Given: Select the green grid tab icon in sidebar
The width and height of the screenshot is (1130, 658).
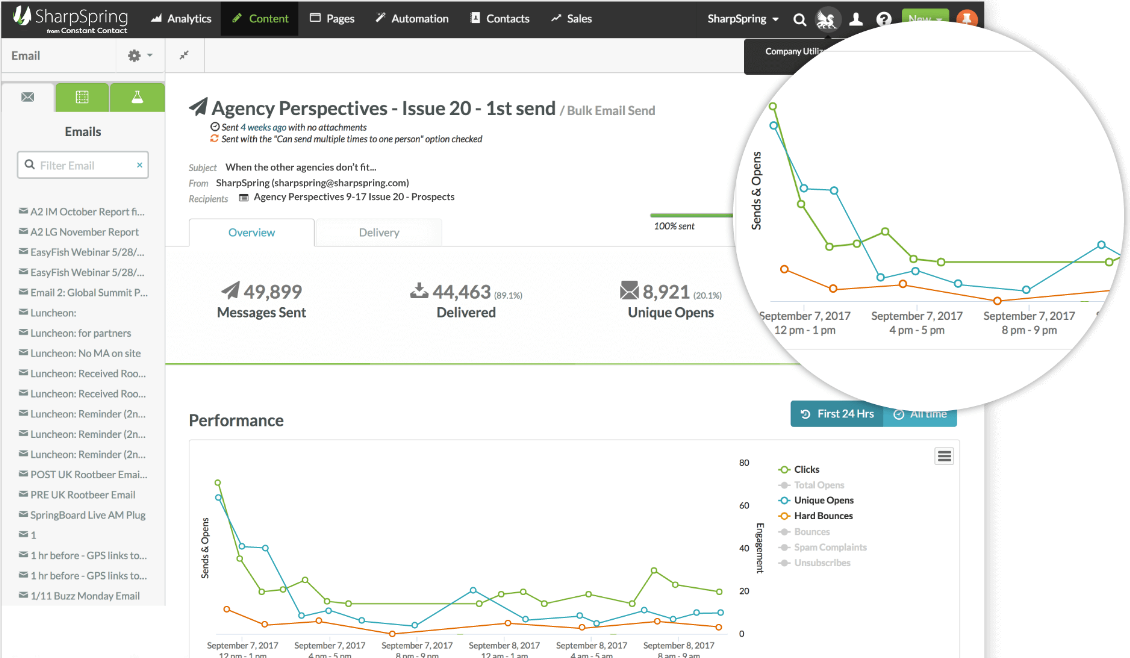Looking at the screenshot, I should tap(82, 97).
